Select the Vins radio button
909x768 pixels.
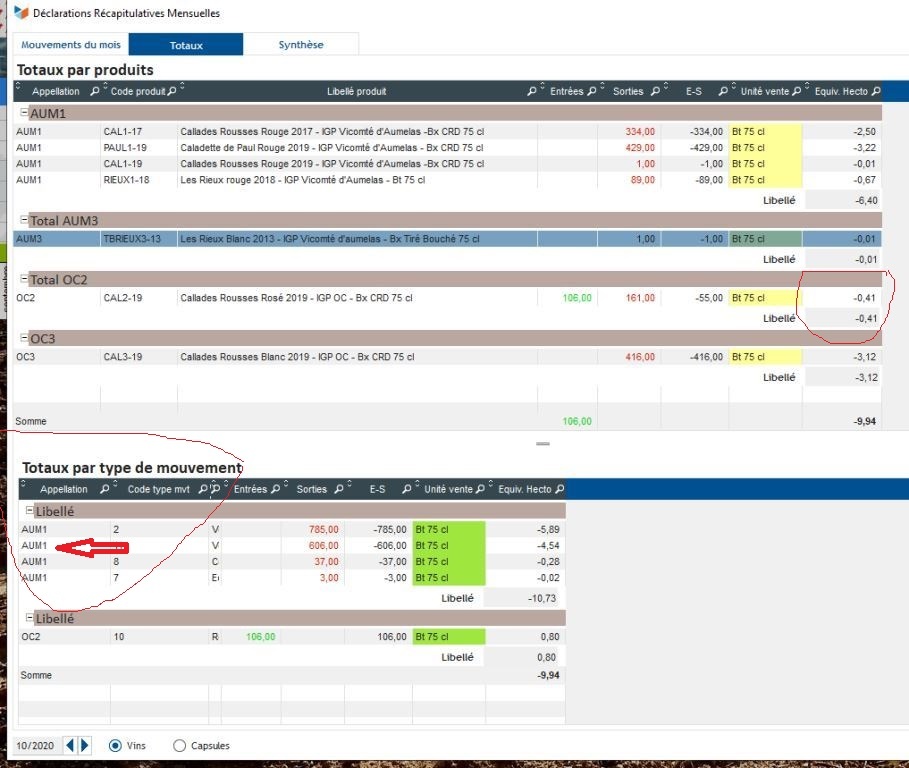[x=115, y=745]
